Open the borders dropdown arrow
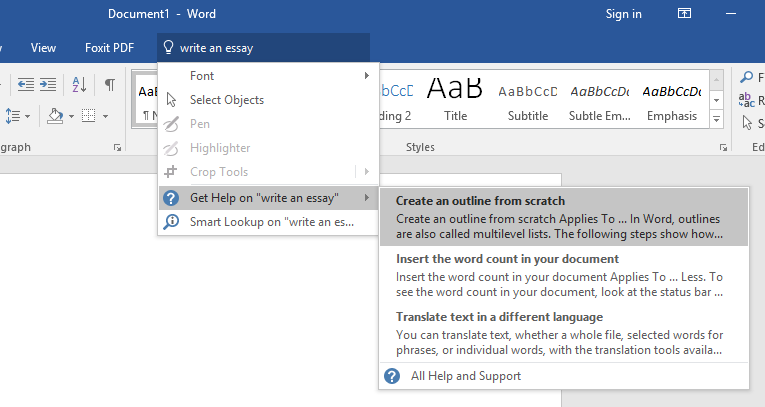The height and width of the screenshot is (407, 765). [x=105, y=117]
